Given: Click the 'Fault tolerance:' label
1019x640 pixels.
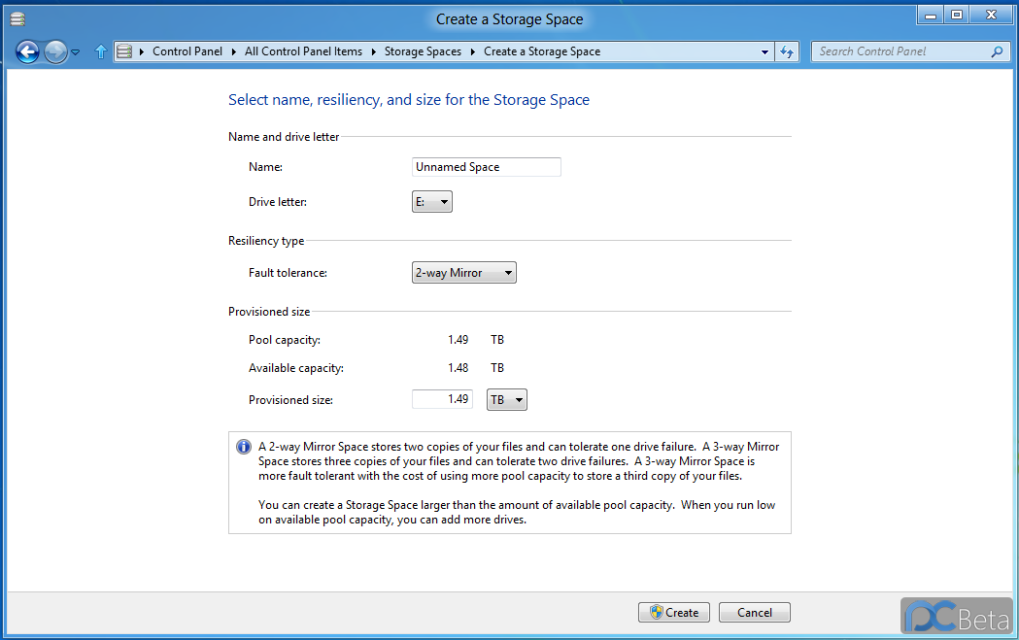Looking at the screenshot, I should tap(288, 273).
